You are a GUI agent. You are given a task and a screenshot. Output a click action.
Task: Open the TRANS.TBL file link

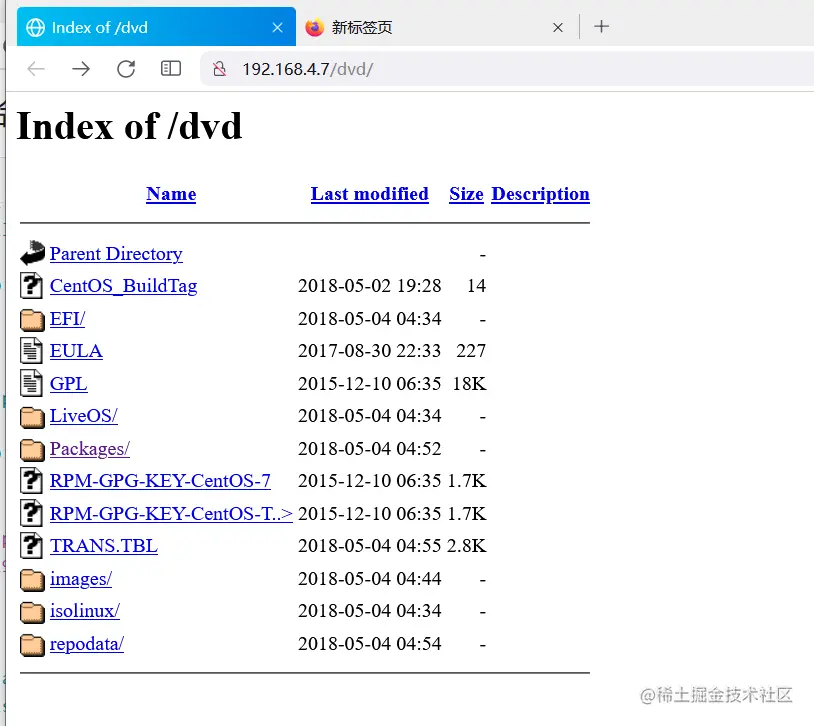(x=104, y=546)
